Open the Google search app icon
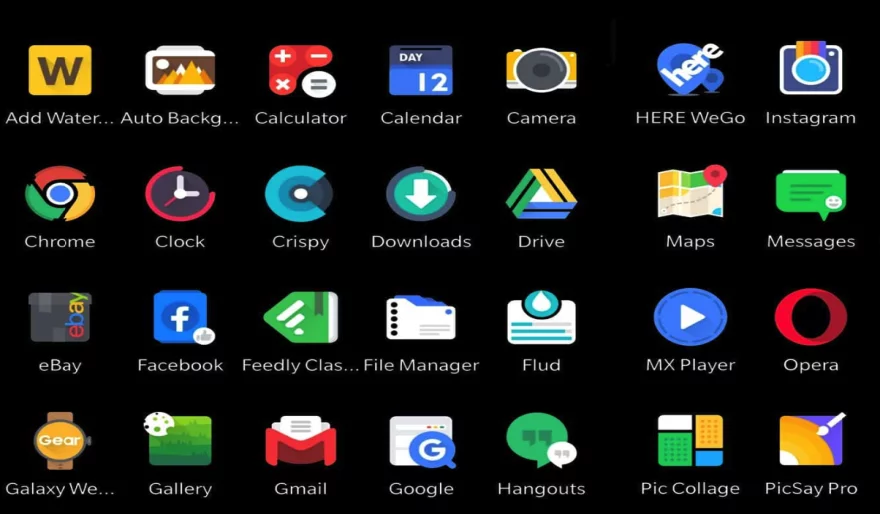 click(423, 442)
